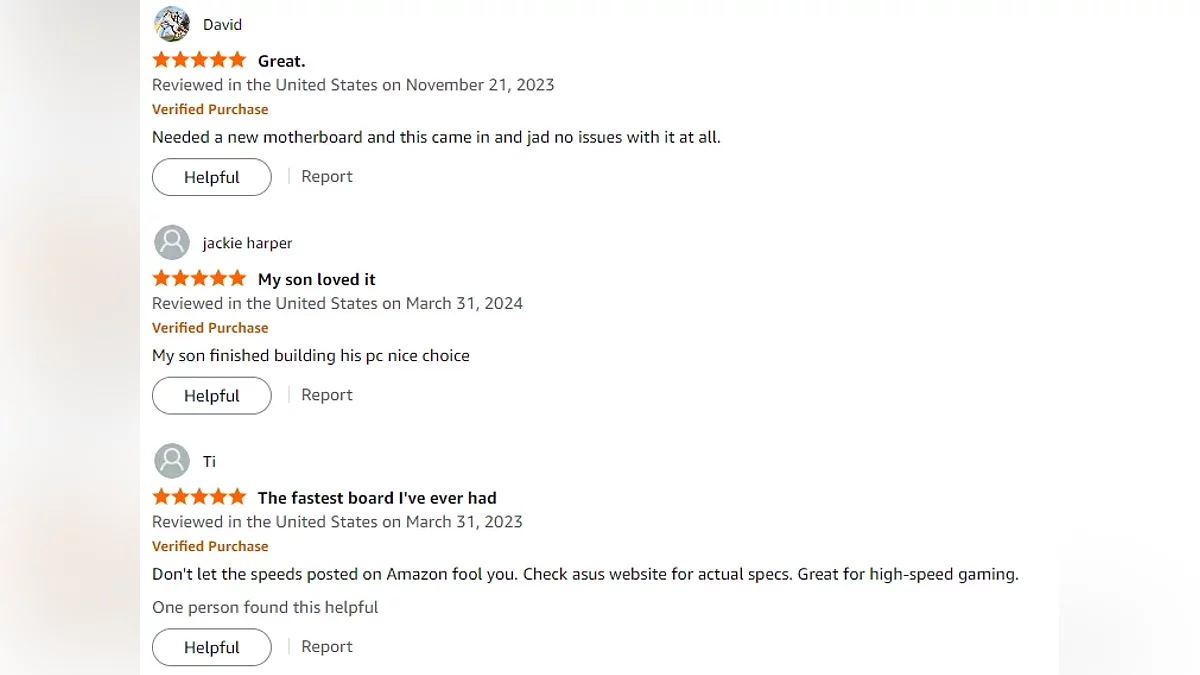Image resolution: width=1200 pixels, height=675 pixels.
Task: Click jackie harper's default avatar icon
Action: 172,242
